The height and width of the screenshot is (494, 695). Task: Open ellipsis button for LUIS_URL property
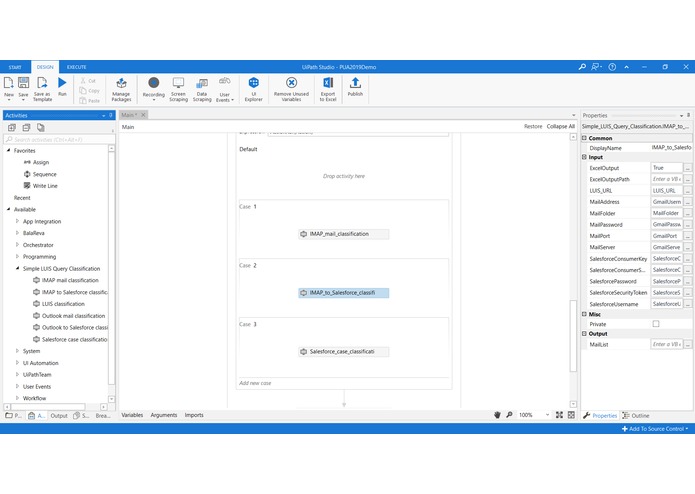click(x=687, y=191)
